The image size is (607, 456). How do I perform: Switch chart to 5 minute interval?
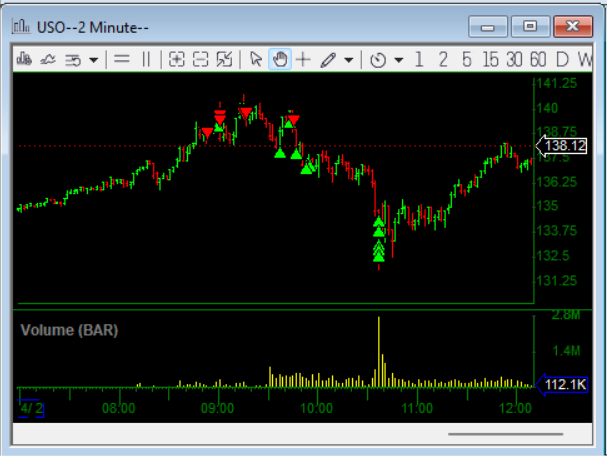tap(467, 60)
